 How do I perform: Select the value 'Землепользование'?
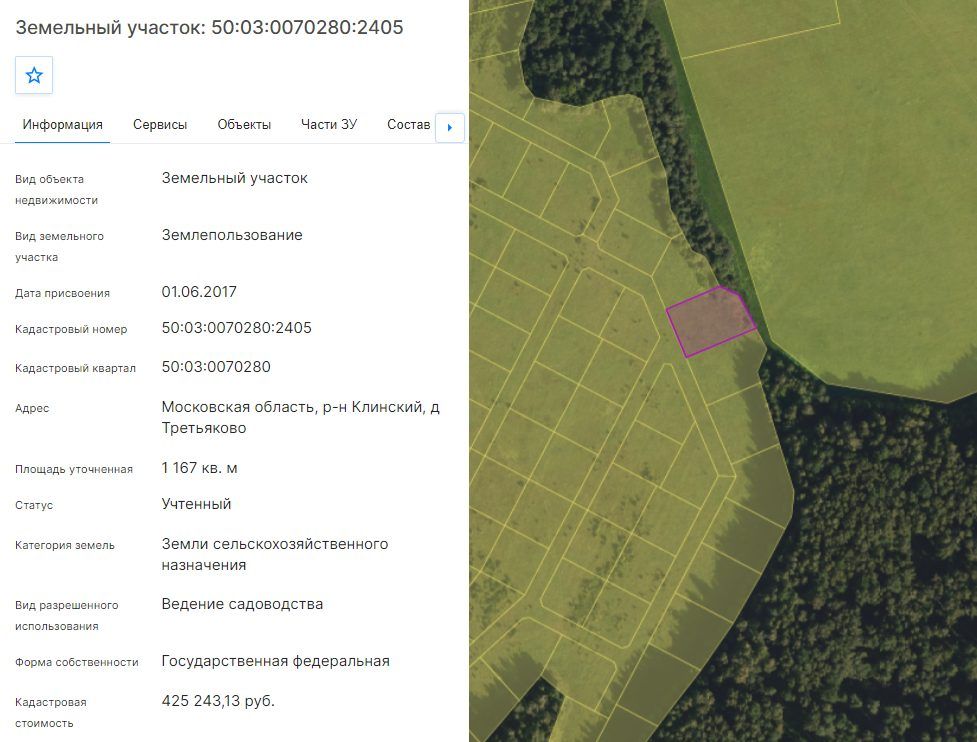point(232,235)
